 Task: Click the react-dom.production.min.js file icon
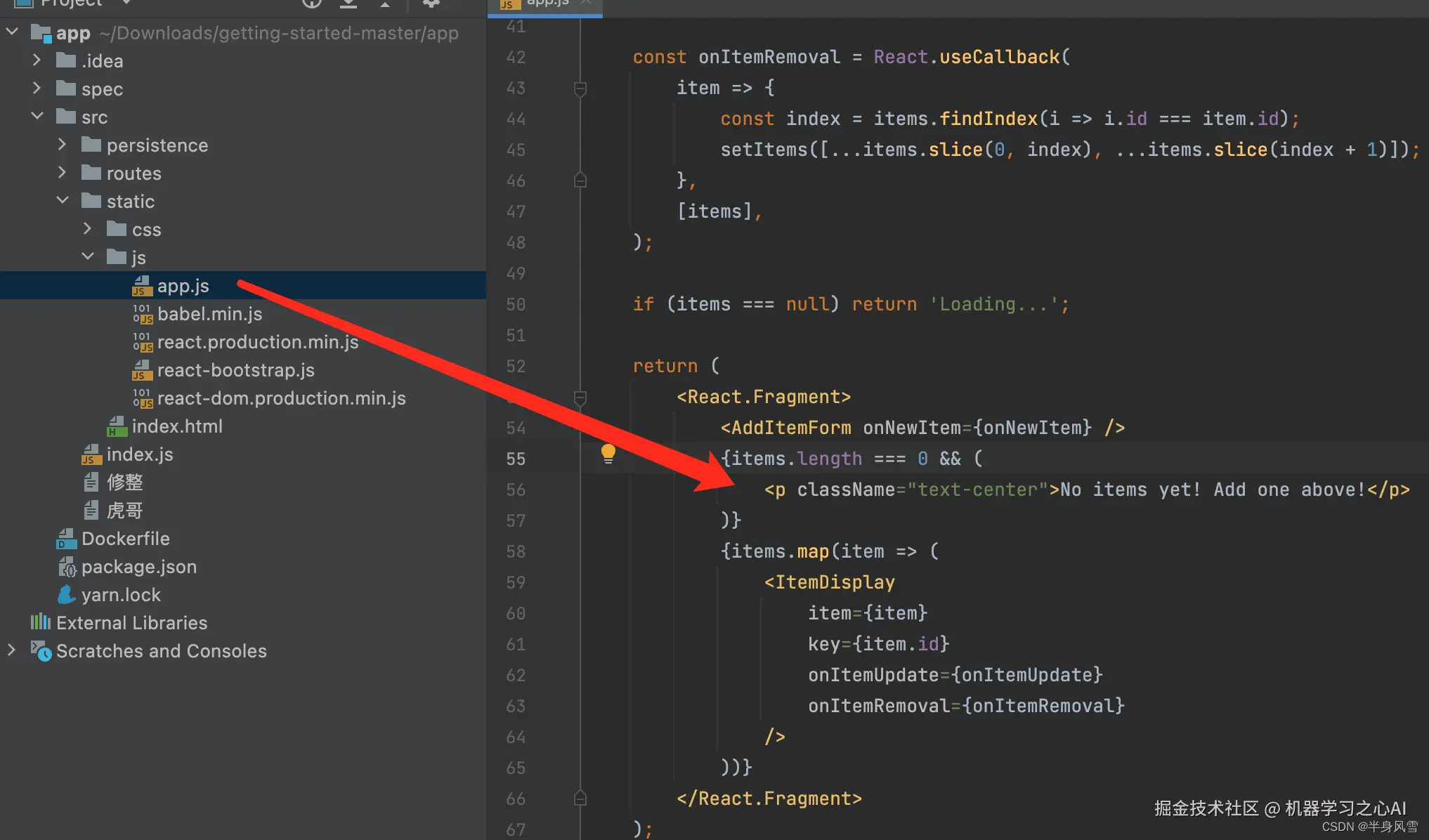(x=143, y=398)
